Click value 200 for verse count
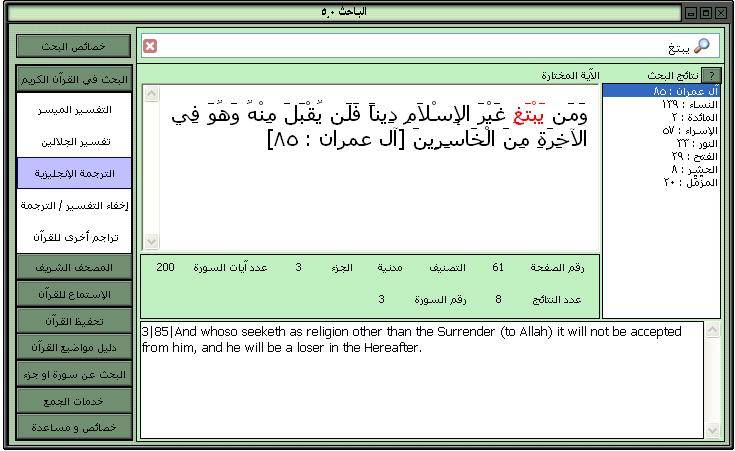The width and height of the screenshot is (735, 451). (x=165, y=267)
